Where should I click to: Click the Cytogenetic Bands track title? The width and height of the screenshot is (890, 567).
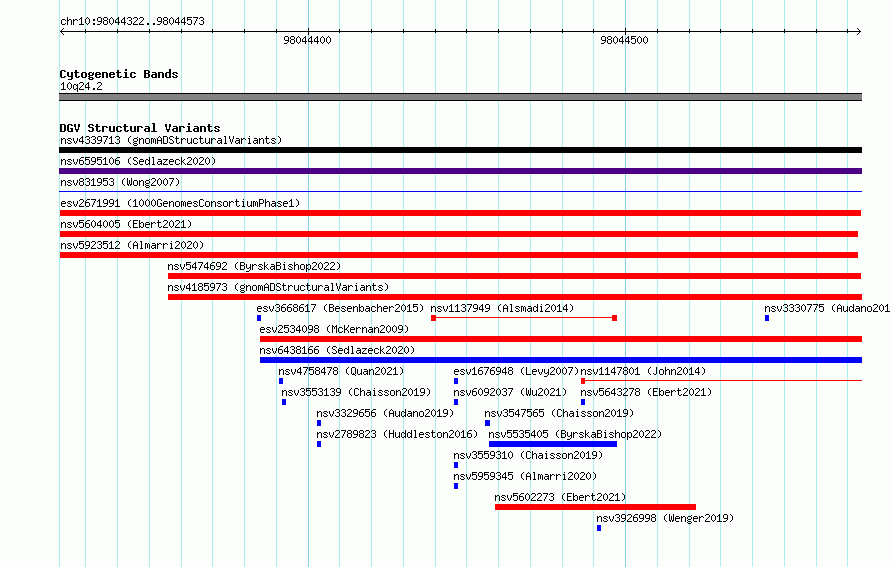[119, 74]
